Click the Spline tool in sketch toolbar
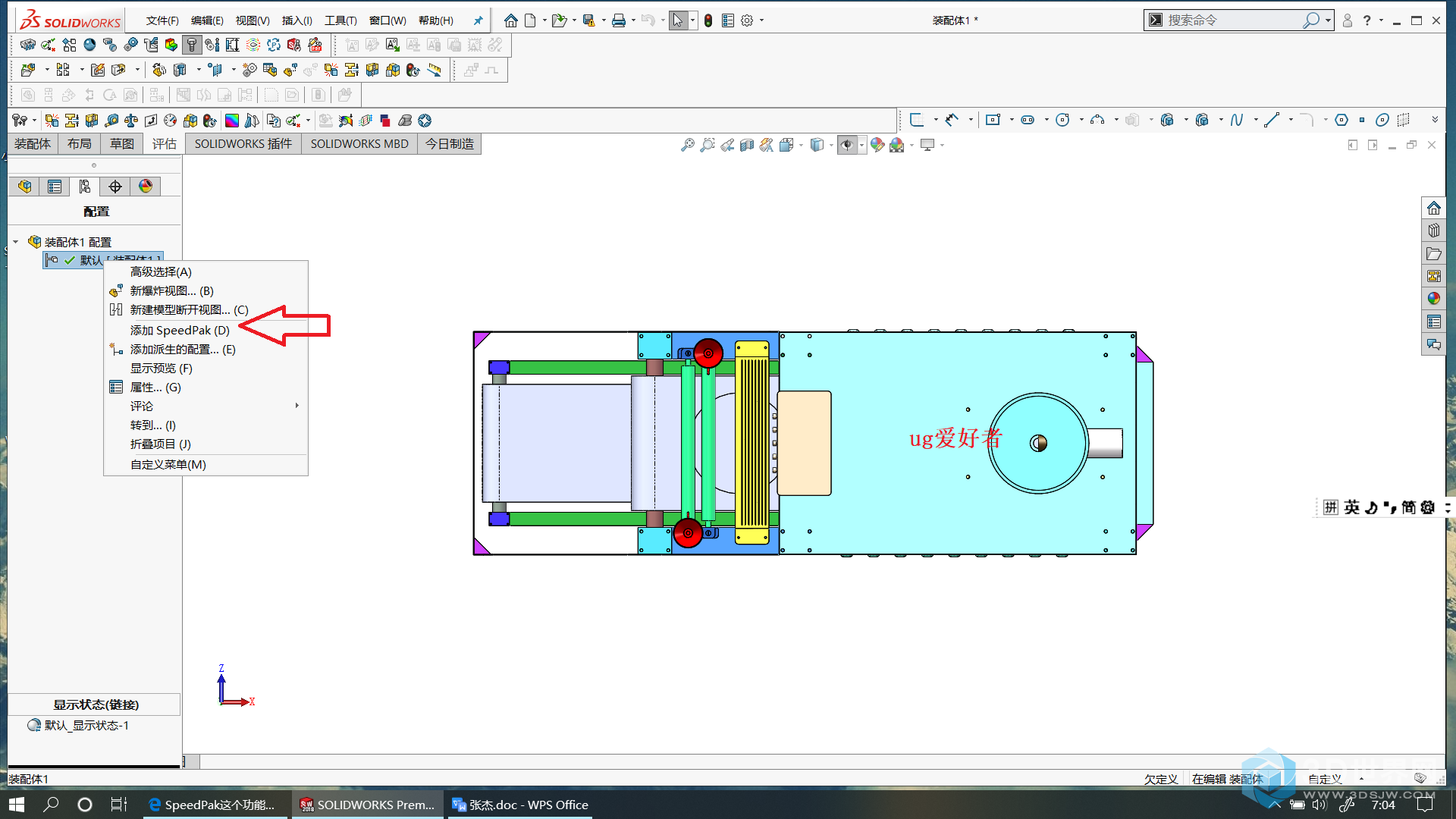Screen dimensions: 1456x819 [x=1237, y=120]
